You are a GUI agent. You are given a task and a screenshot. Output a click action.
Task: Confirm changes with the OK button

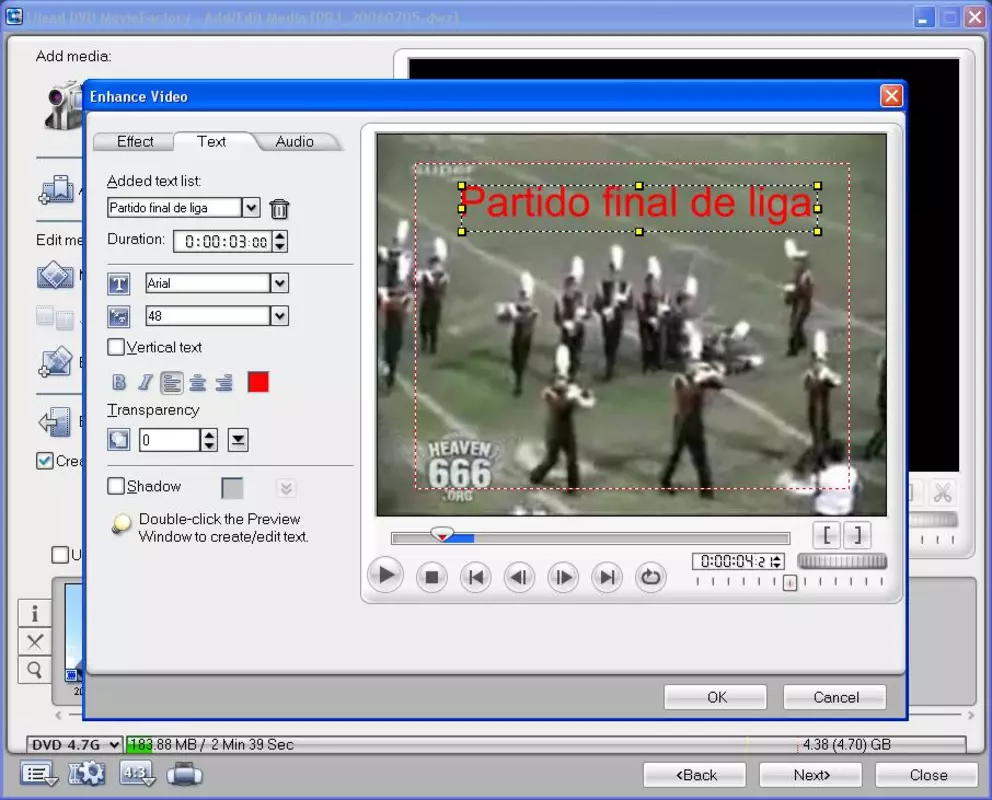click(716, 697)
